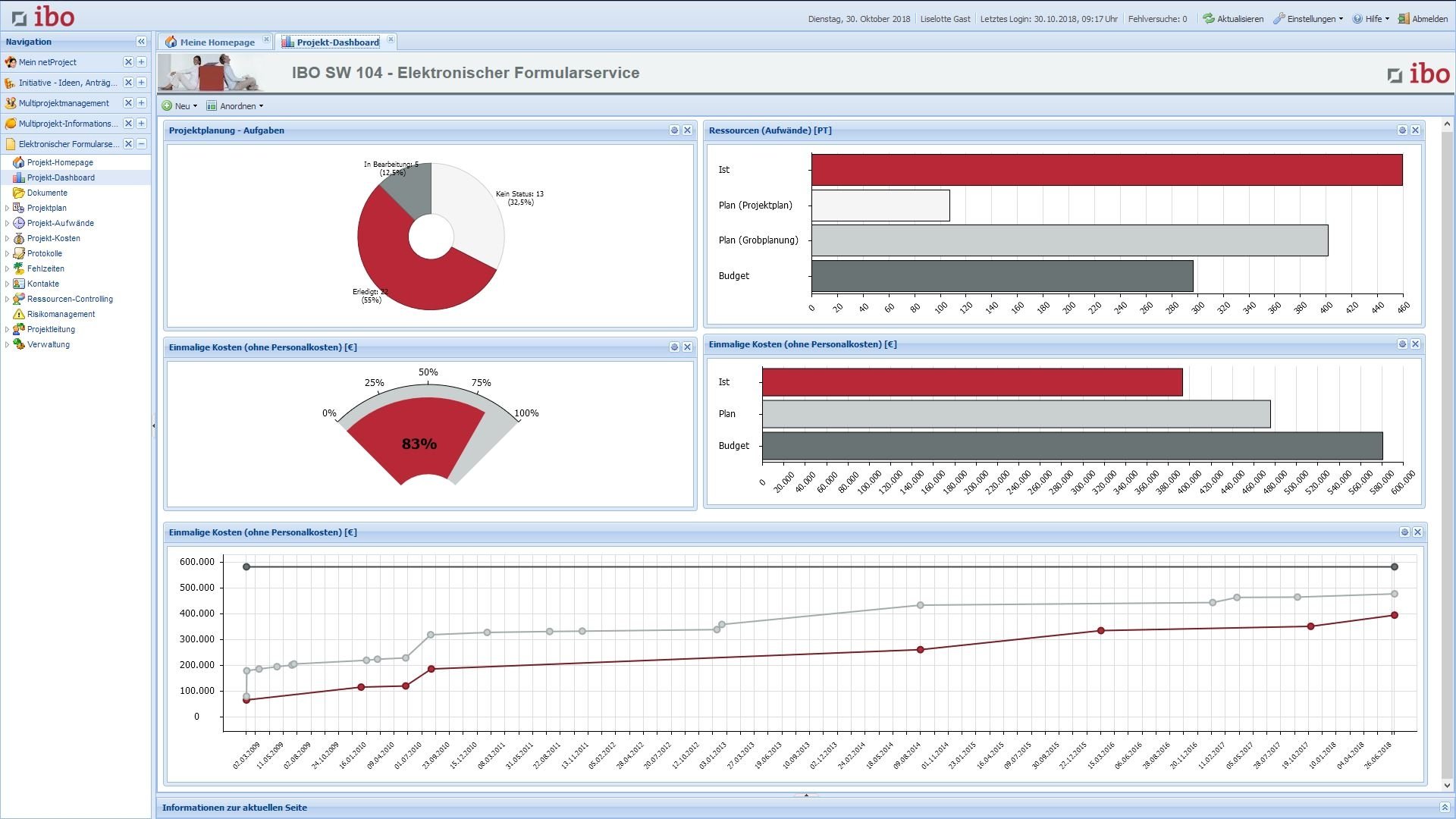Click the Aktualisieren refresh icon

[x=1209, y=18]
